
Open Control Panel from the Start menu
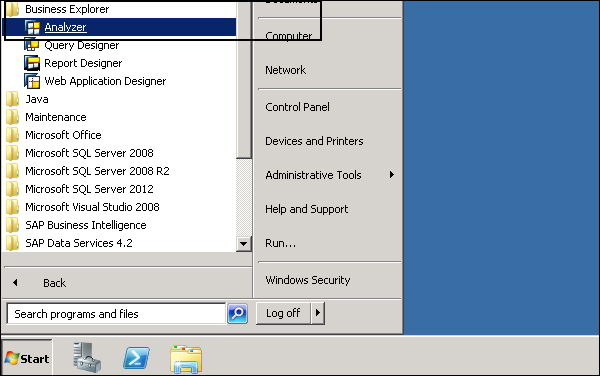tap(297, 107)
